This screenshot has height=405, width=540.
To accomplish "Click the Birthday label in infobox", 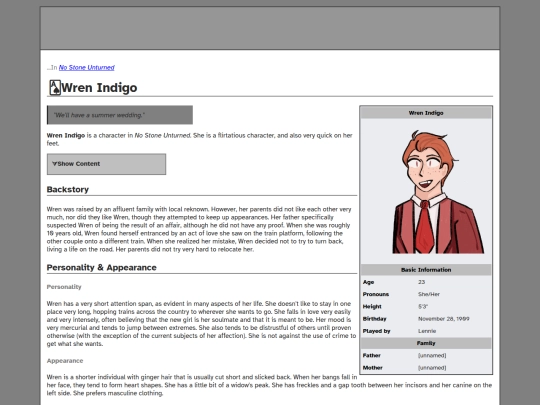I will (374, 319).
